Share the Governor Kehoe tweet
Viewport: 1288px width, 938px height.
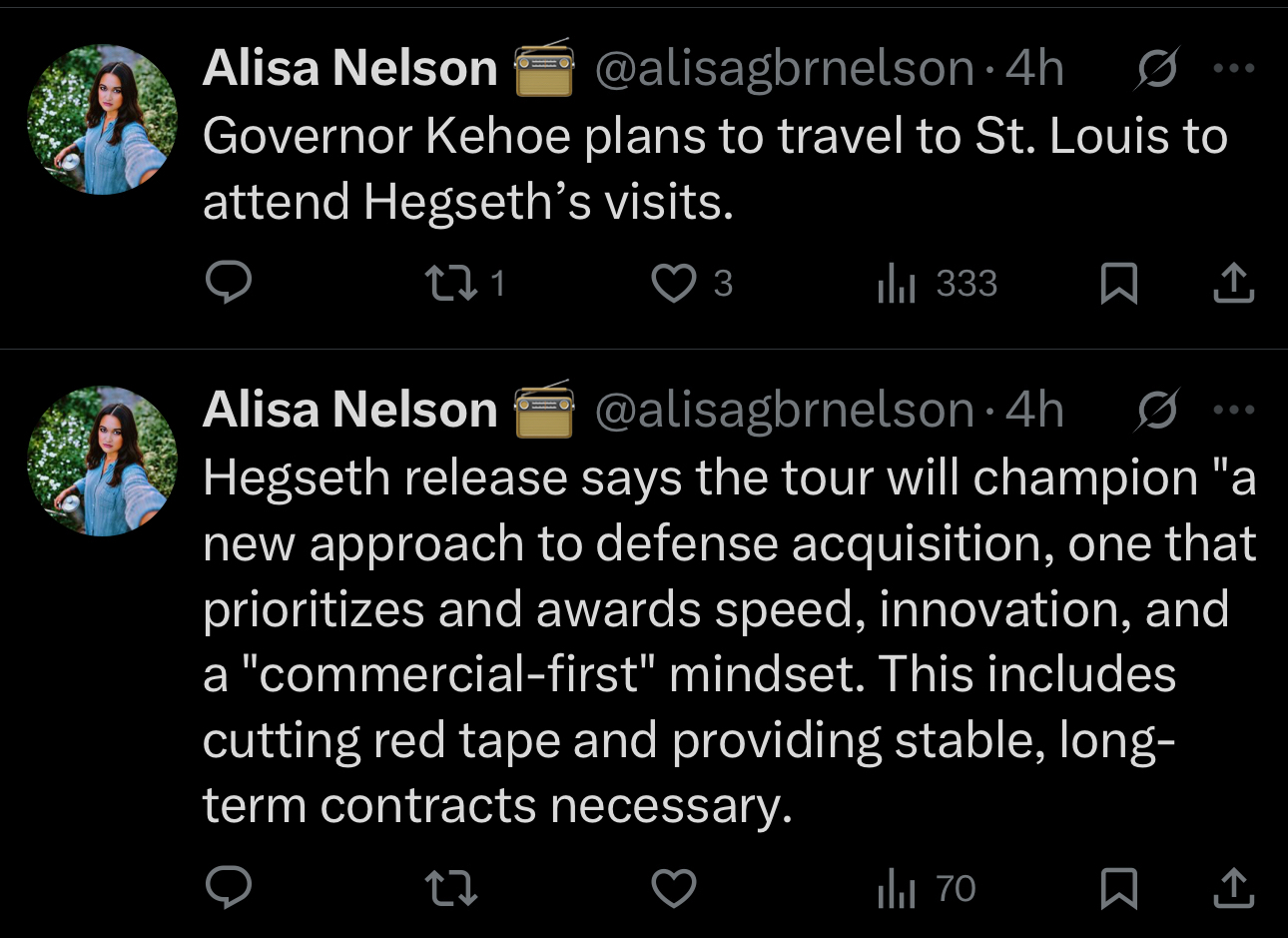(1233, 283)
